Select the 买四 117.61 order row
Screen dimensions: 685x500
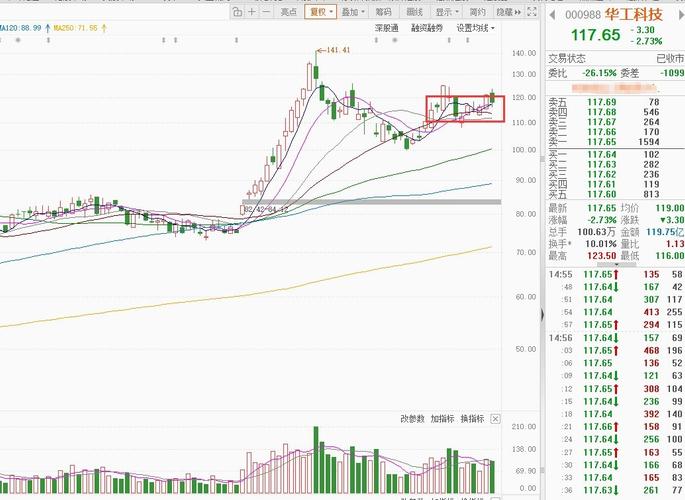(615, 184)
